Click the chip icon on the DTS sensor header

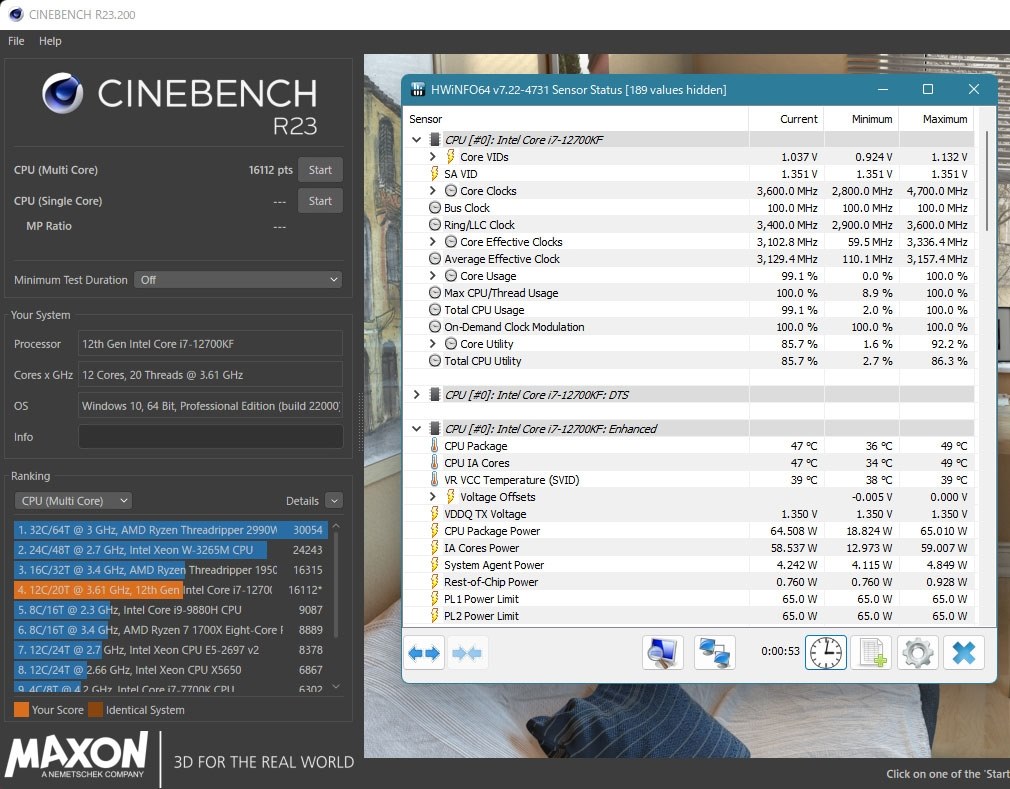point(435,395)
